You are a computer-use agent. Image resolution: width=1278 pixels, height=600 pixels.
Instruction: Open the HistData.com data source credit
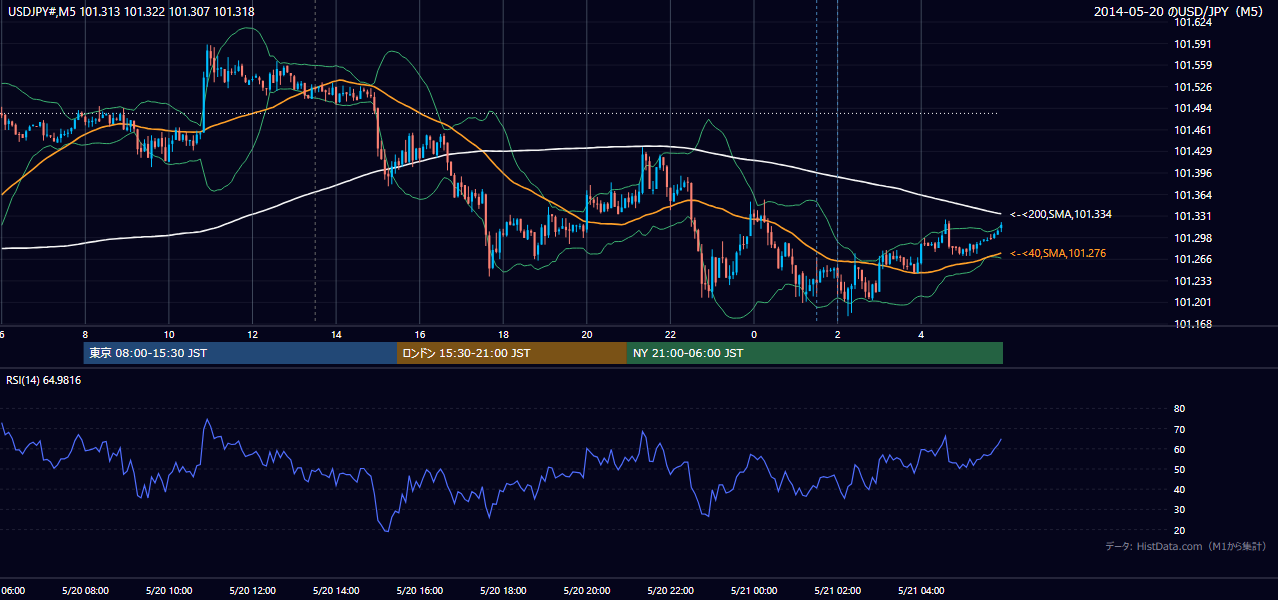pyautogui.click(x=1186, y=546)
